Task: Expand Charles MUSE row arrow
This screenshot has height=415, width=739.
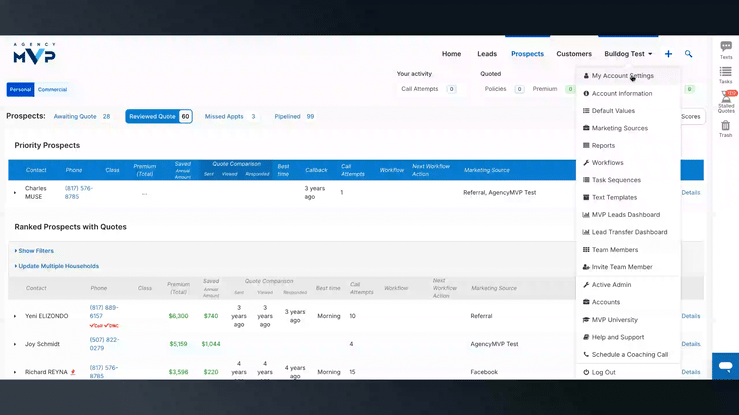Action: pos(15,193)
